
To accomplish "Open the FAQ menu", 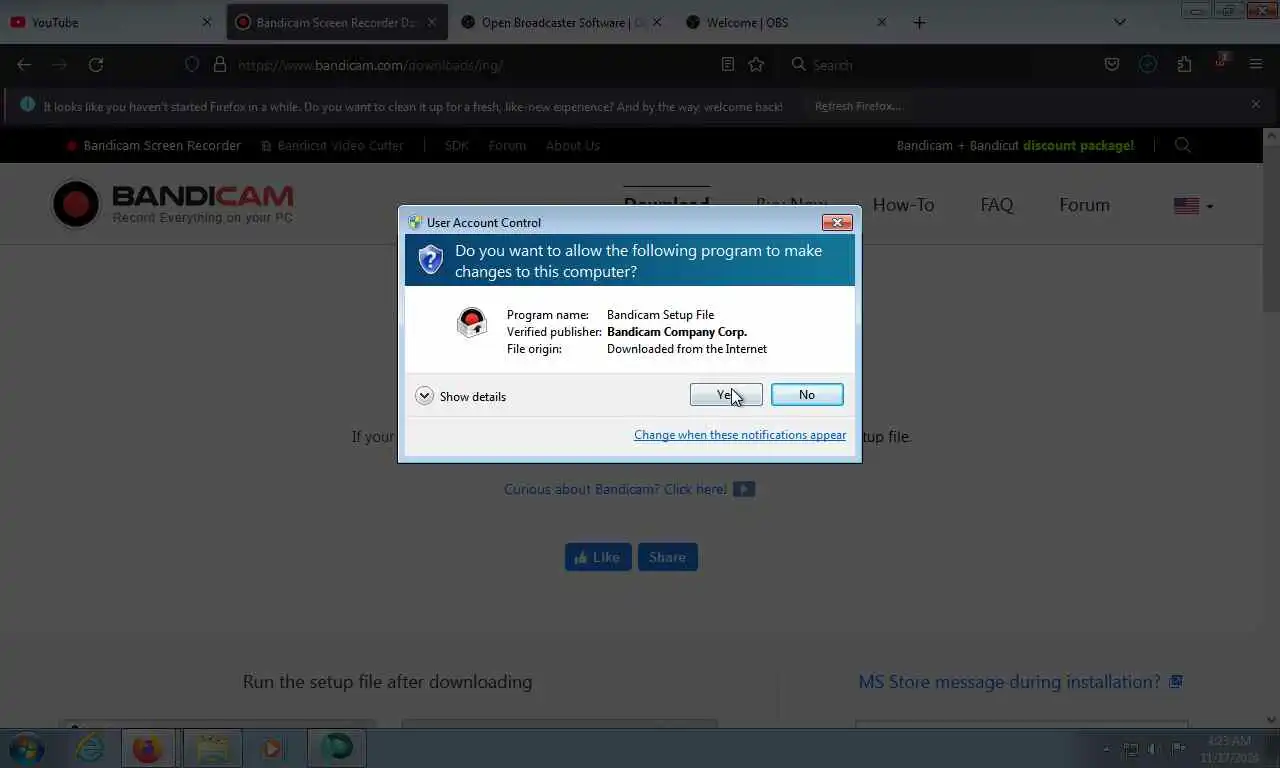I will 997,205.
